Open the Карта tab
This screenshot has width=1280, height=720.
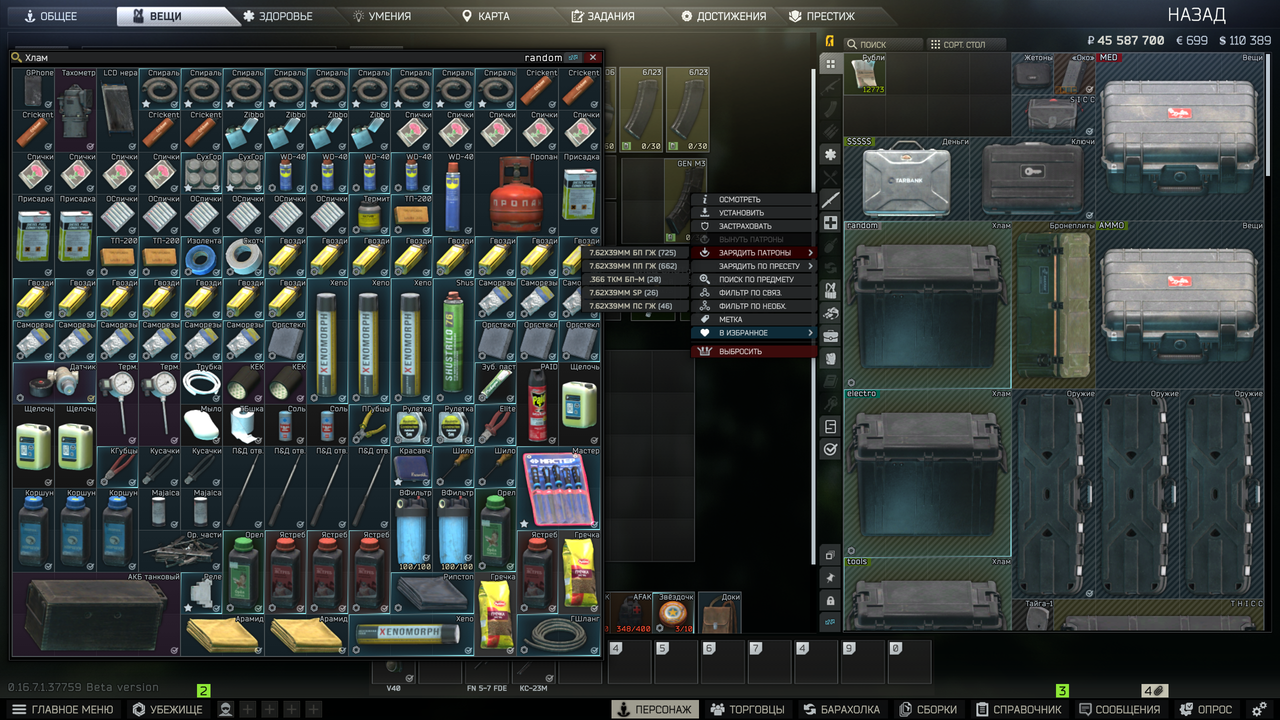pos(485,16)
